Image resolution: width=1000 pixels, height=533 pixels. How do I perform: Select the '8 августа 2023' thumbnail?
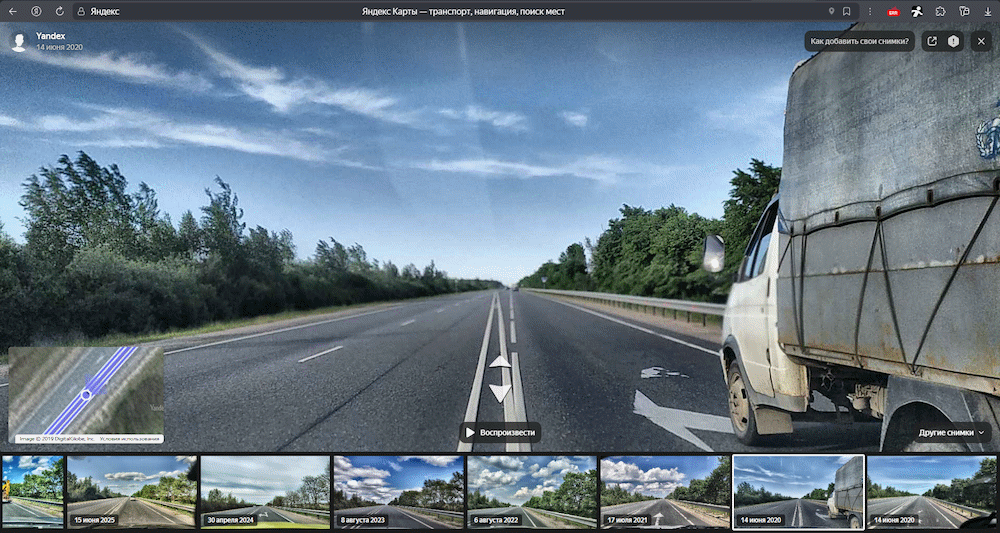[399, 492]
